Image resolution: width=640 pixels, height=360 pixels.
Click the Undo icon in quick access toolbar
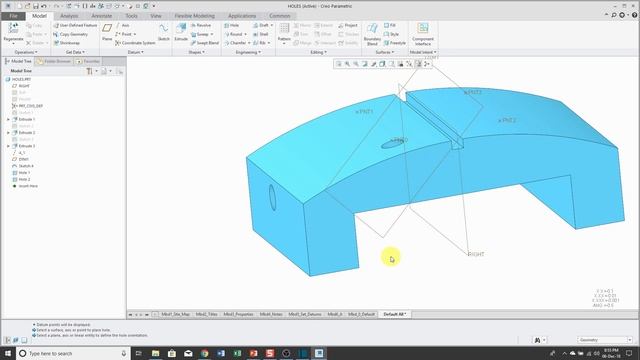point(44,6)
